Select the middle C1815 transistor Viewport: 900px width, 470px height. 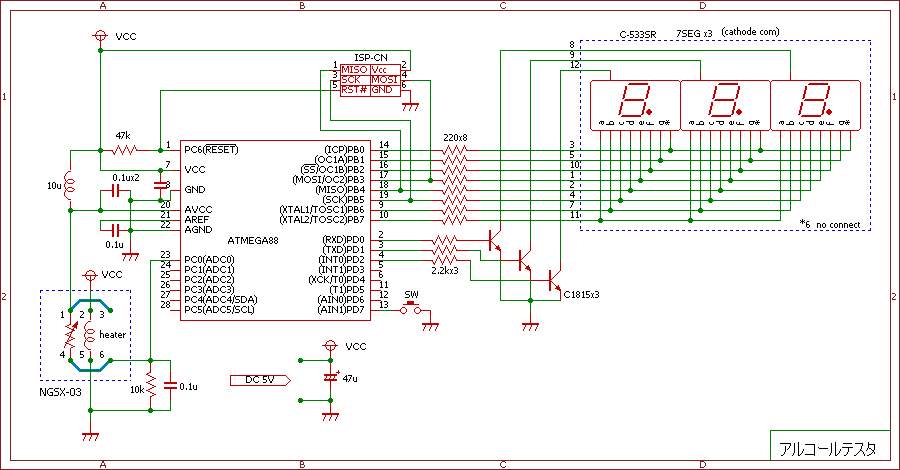pos(525,261)
